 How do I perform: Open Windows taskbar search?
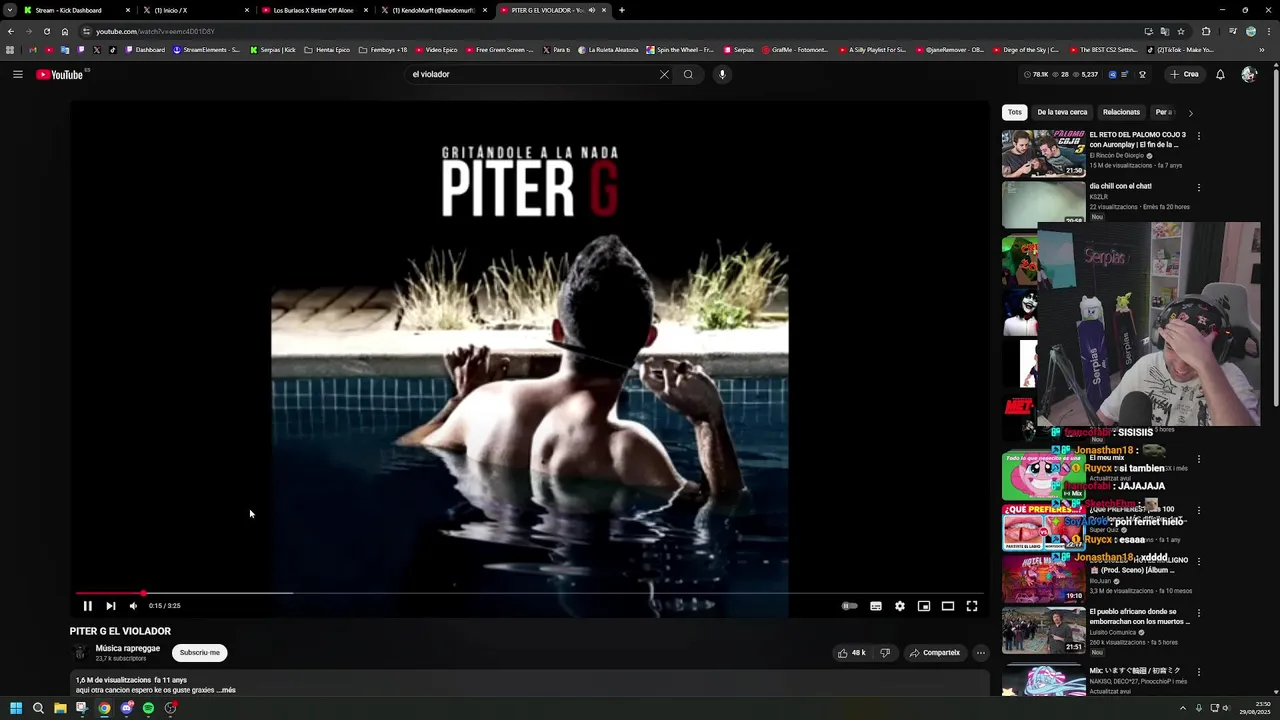(x=38, y=708)
